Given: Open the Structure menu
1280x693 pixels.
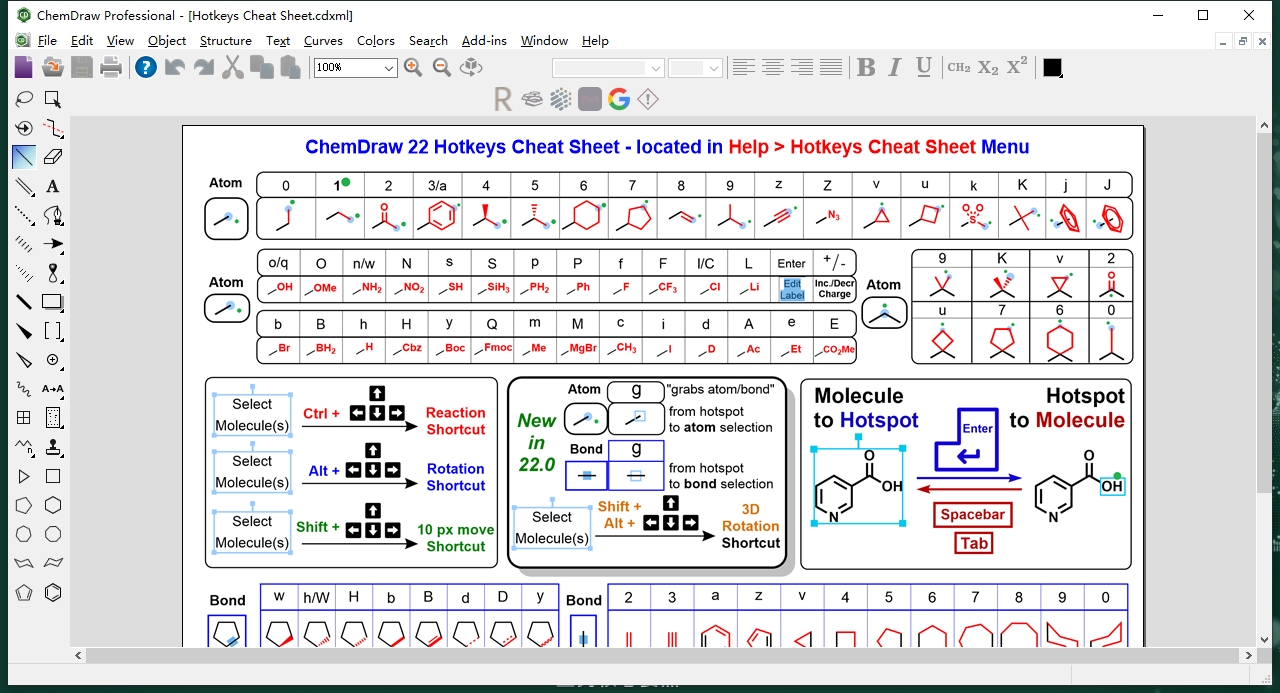Looking at the screenshot, I should (226, 41).
